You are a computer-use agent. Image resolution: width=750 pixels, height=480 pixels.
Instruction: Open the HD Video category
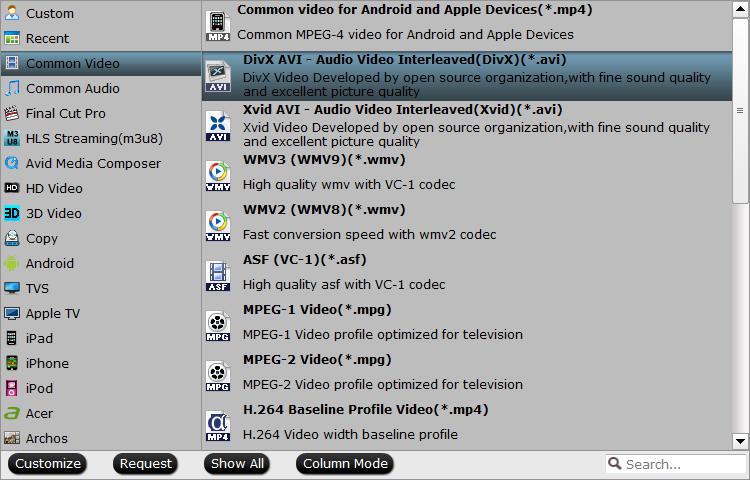tap(101, 188)
